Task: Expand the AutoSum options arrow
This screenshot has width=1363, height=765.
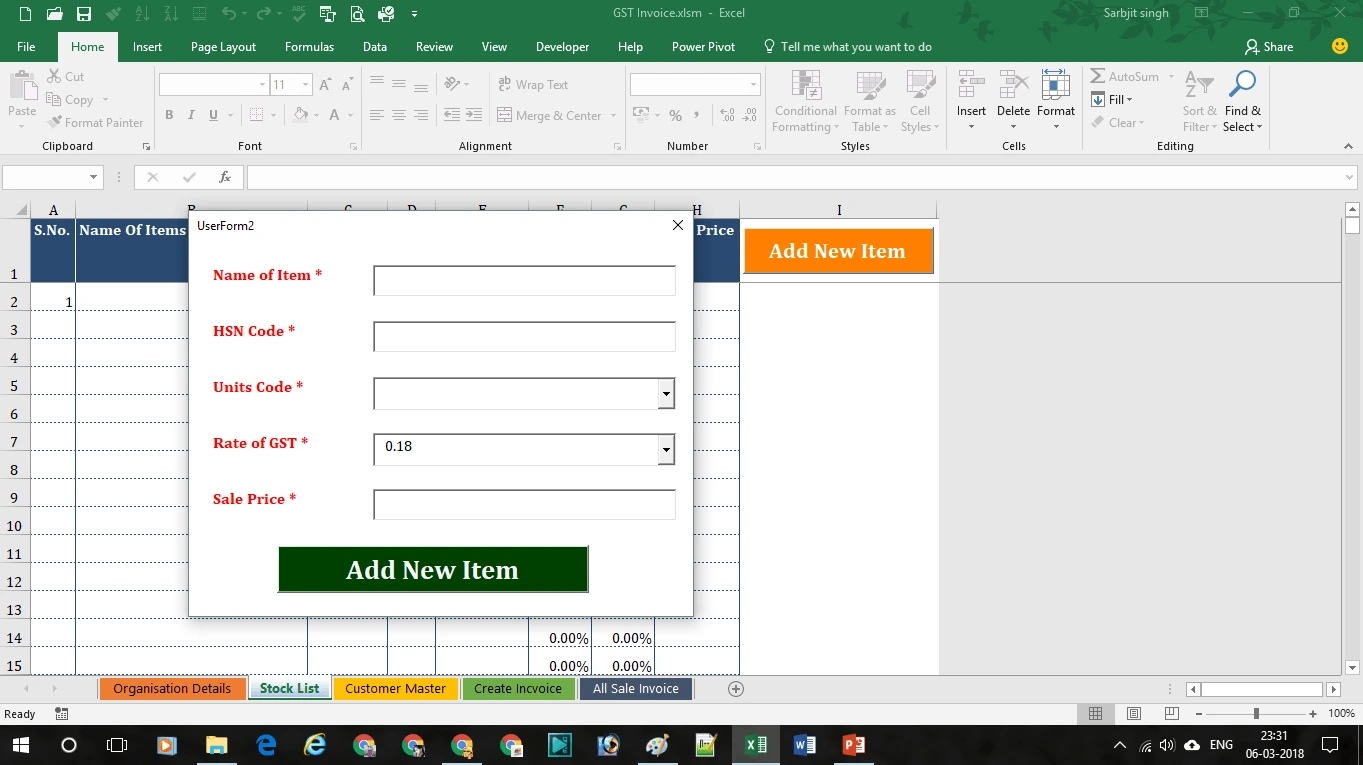Action: 1171,77
